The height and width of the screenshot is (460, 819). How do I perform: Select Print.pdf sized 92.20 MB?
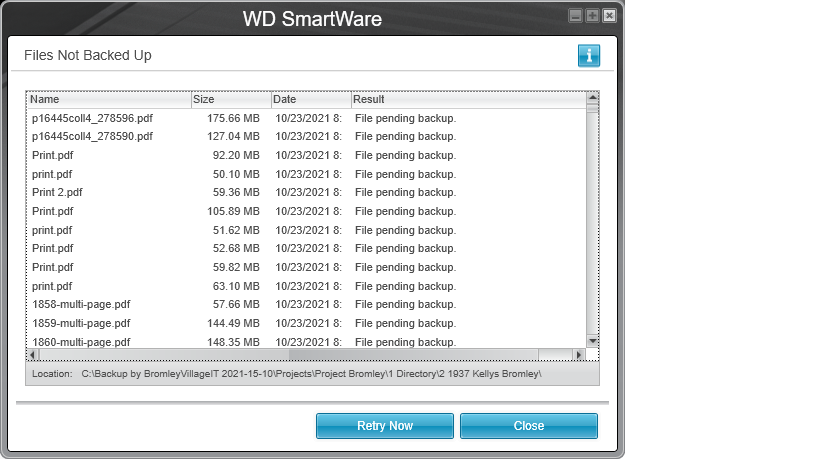pyautogui.click(x=53, y=156)
